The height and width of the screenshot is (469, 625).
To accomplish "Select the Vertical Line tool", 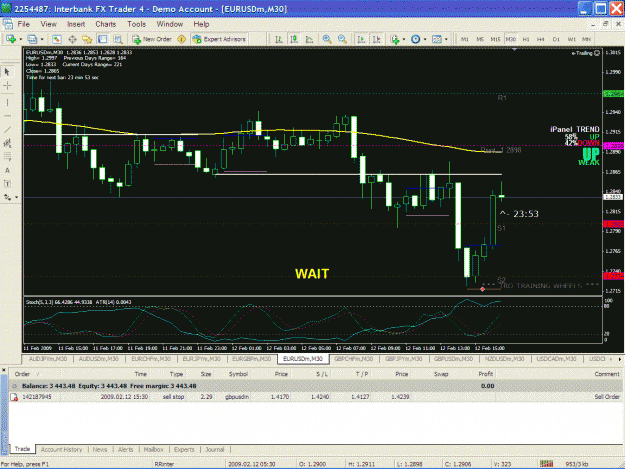I will pos(7,102).
